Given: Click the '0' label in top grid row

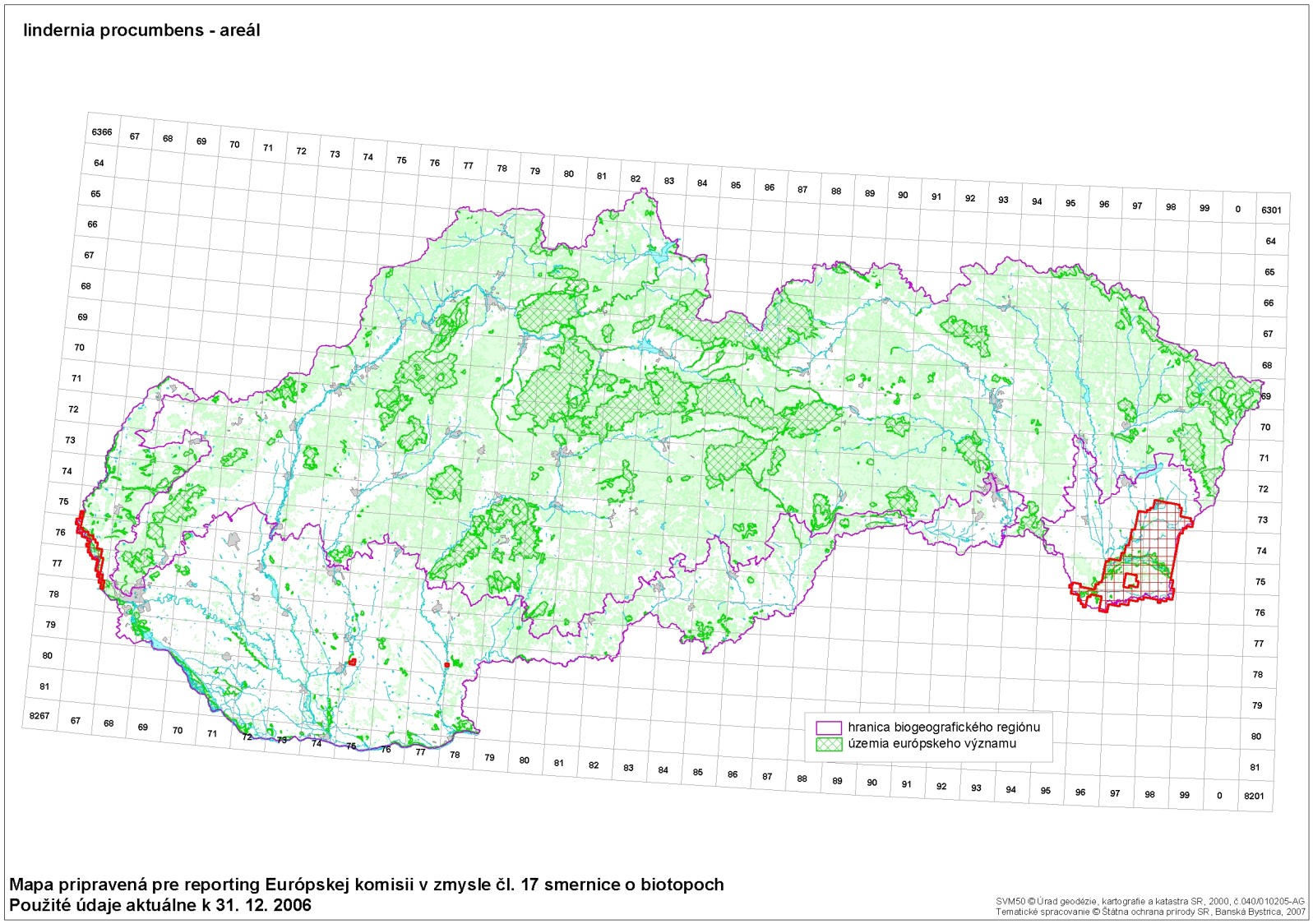Looking at the screenshot, I should (1237, 210).
